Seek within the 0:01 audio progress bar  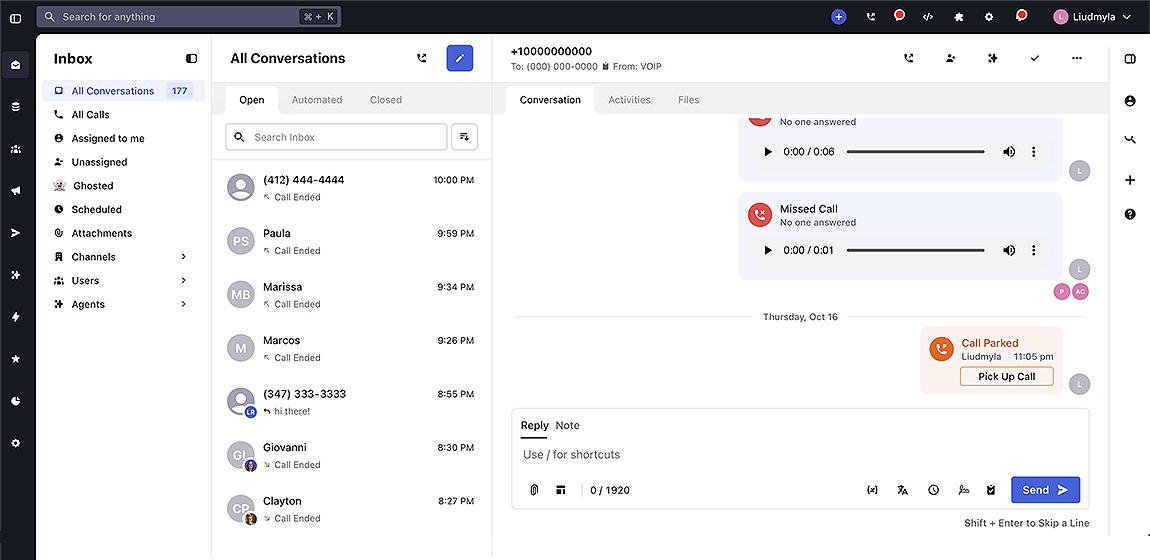(915, 250)
